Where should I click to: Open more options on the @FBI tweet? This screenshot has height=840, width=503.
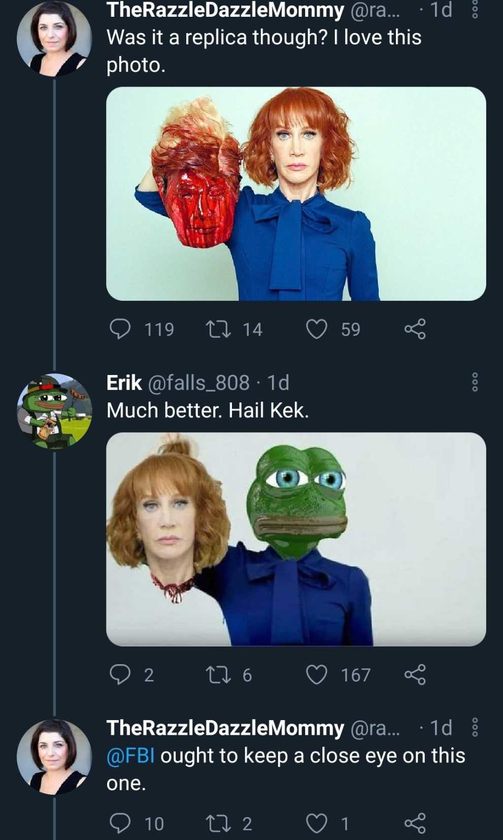coord(475,728)
